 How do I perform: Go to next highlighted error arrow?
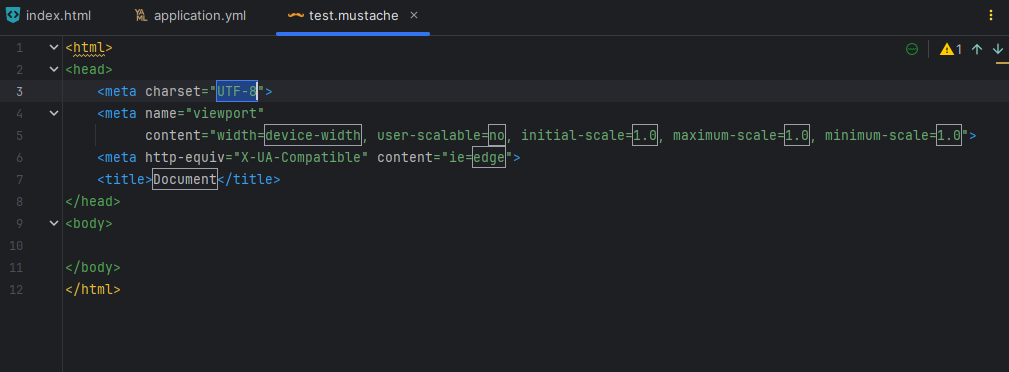coord(998,49)
